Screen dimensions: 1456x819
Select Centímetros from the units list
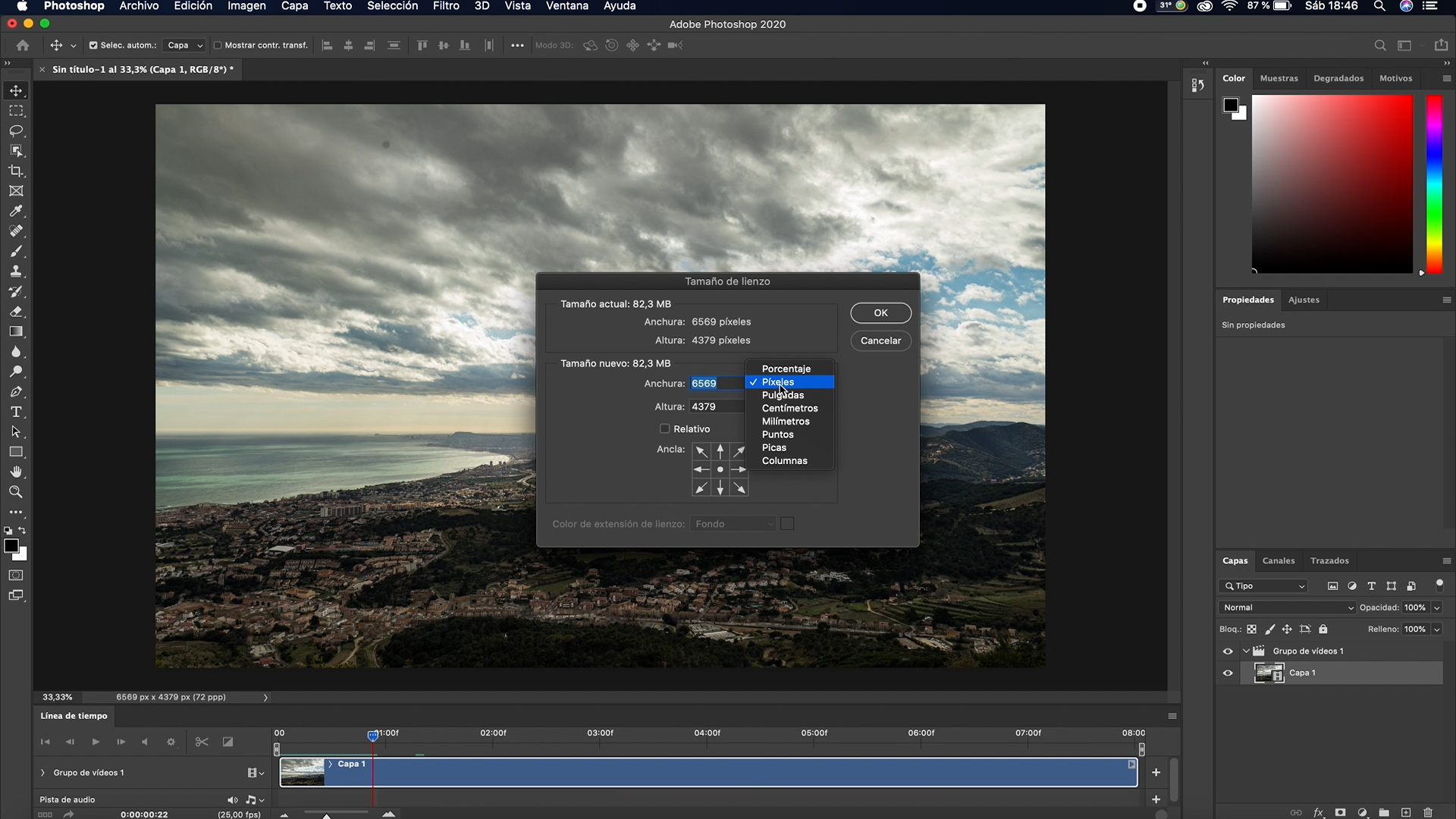(789, 408)
